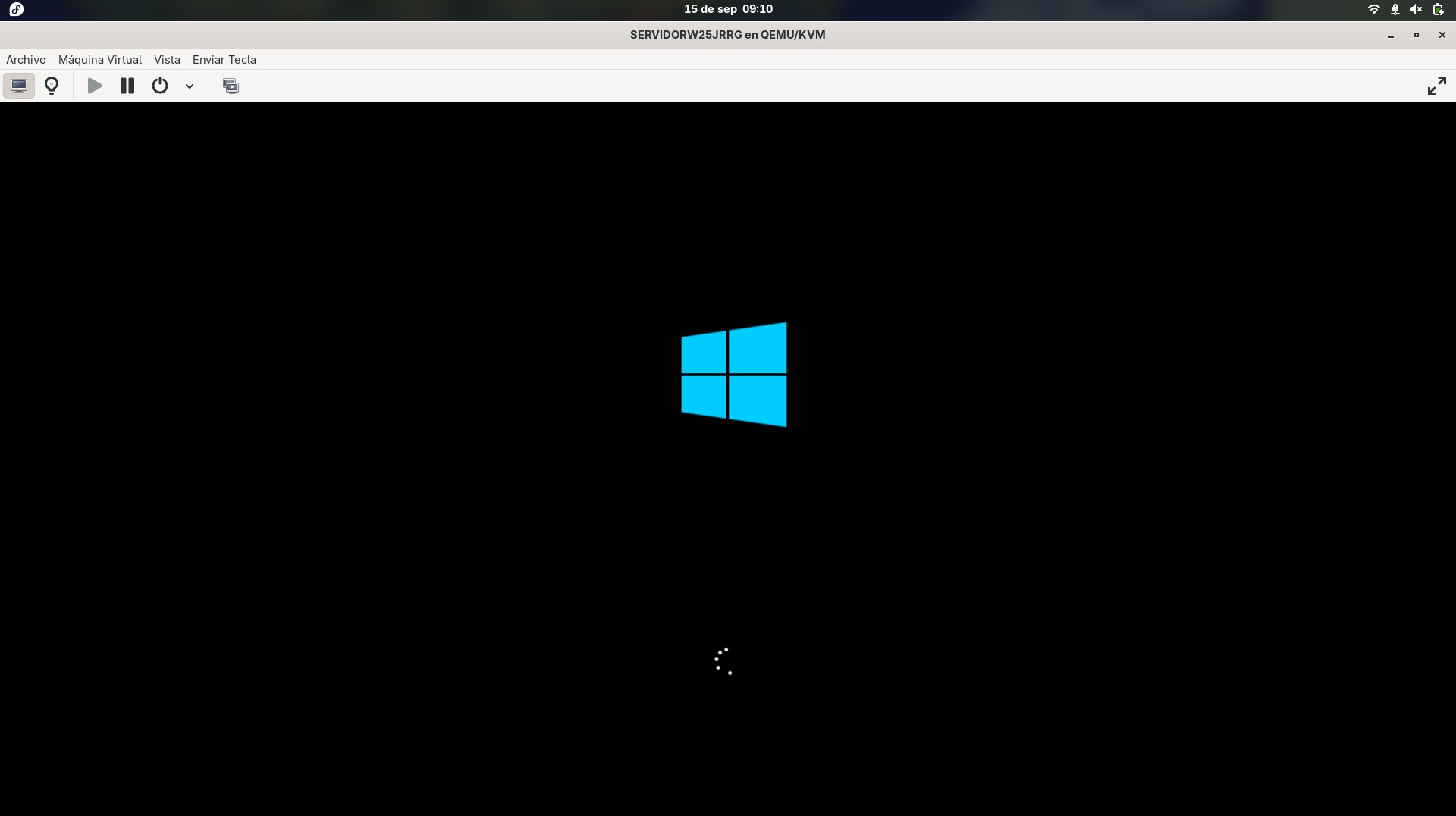Click the Wi-Fi status icon
1456x816 pixels.
pos(1373,9)
